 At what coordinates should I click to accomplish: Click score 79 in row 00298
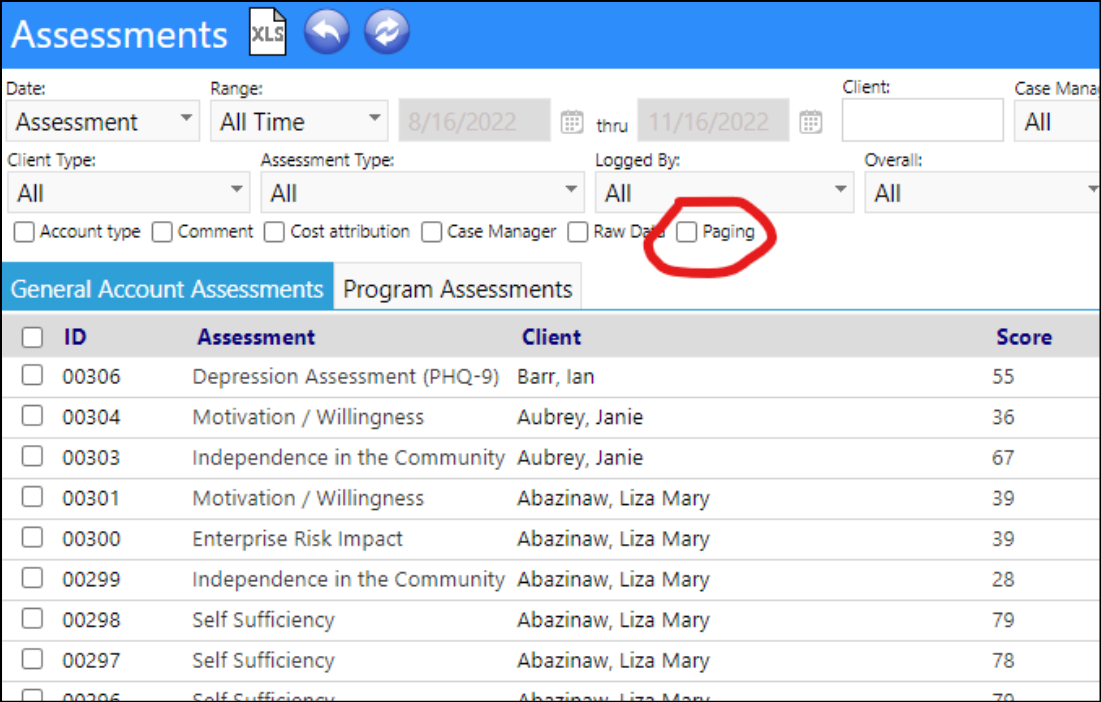1003,620
